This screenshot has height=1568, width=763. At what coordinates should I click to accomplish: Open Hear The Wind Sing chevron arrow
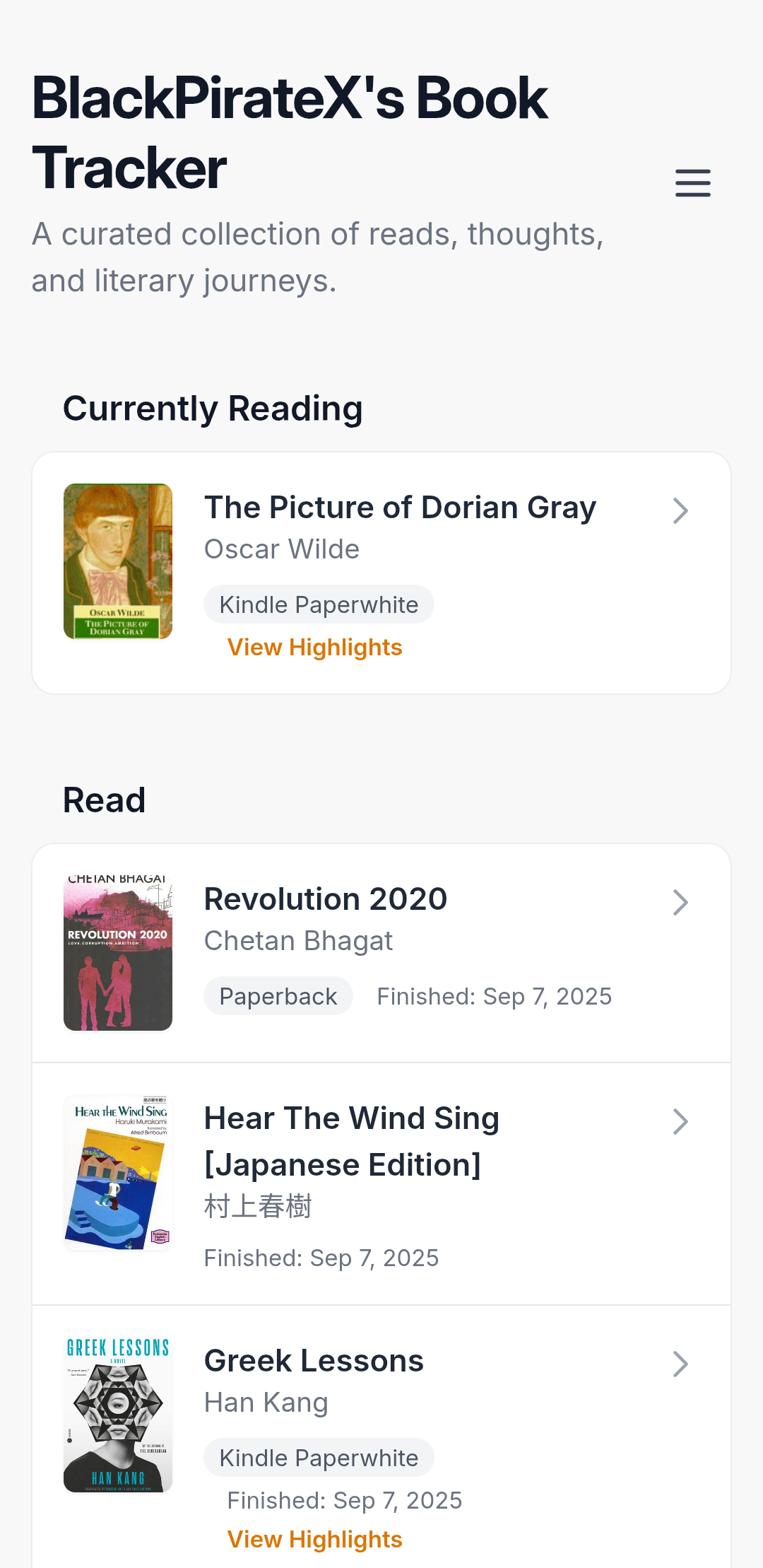(x=680, y=1121)
